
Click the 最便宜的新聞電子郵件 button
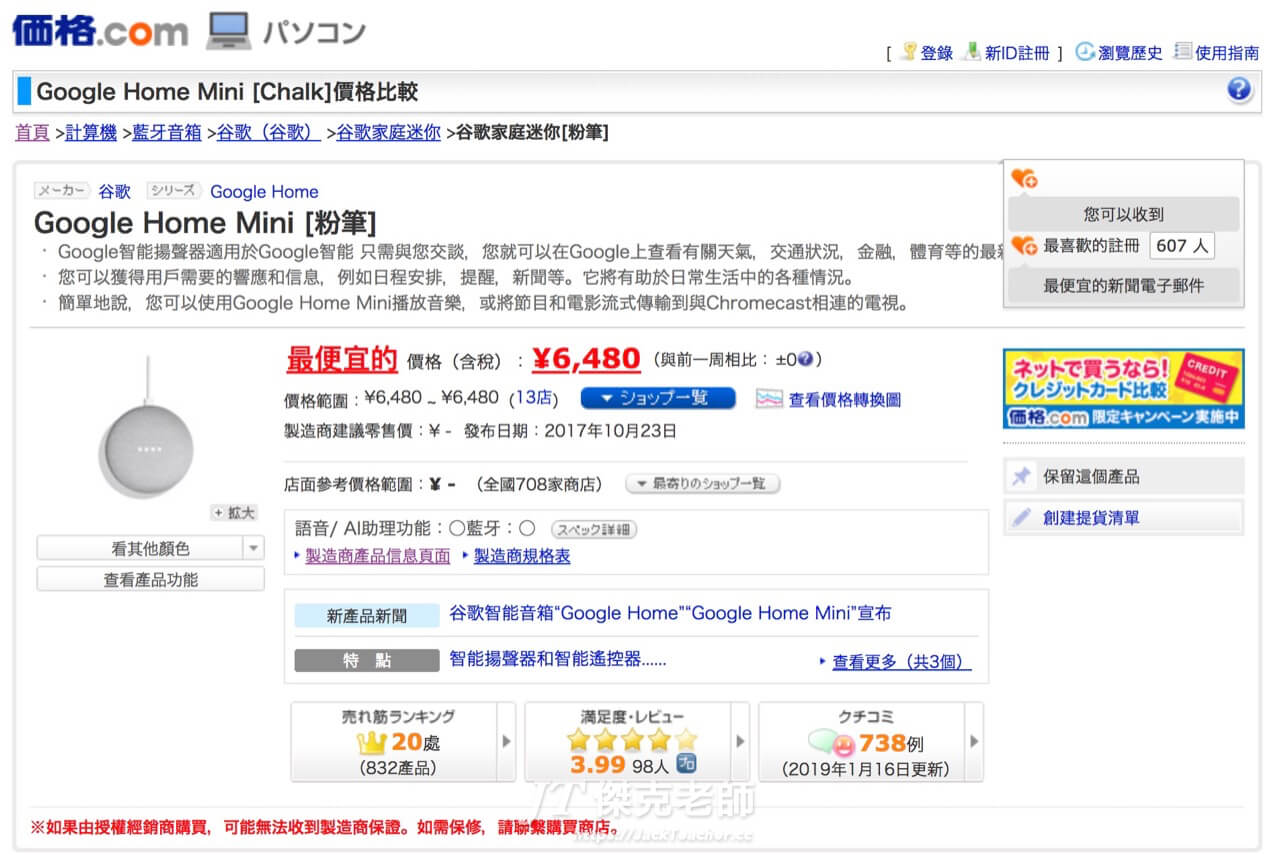pyautogui.click(x=1123, y=285)
